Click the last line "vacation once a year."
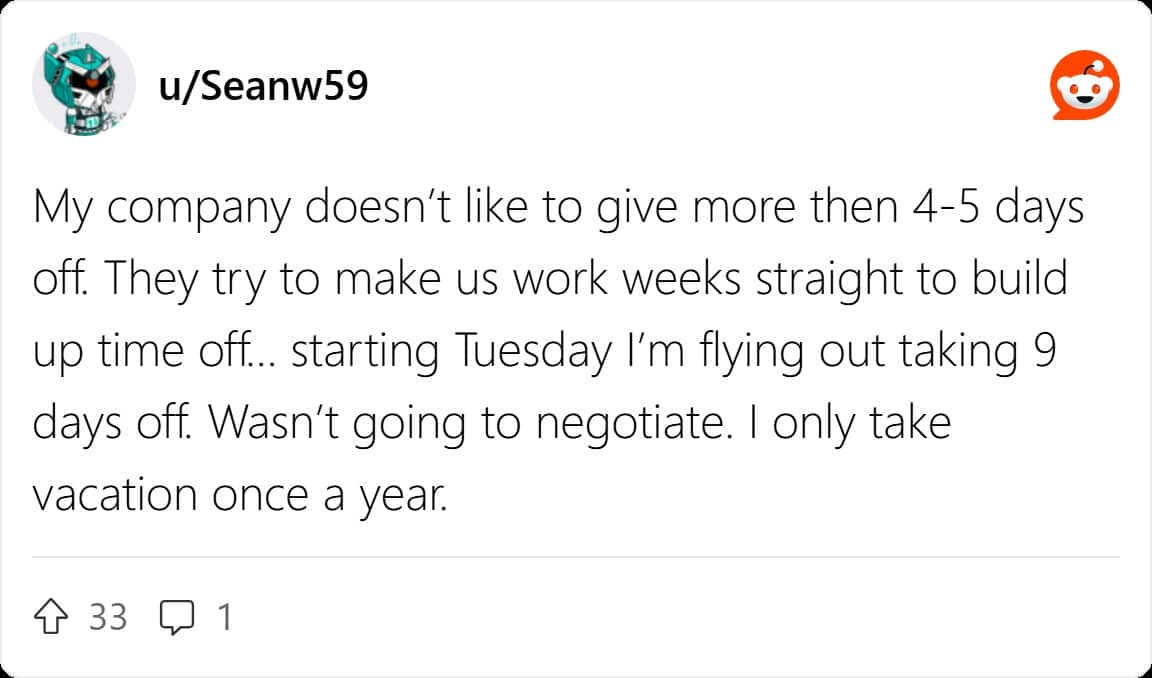The height and width of the screenshot is (678, 1152). [x=240, y=496]
